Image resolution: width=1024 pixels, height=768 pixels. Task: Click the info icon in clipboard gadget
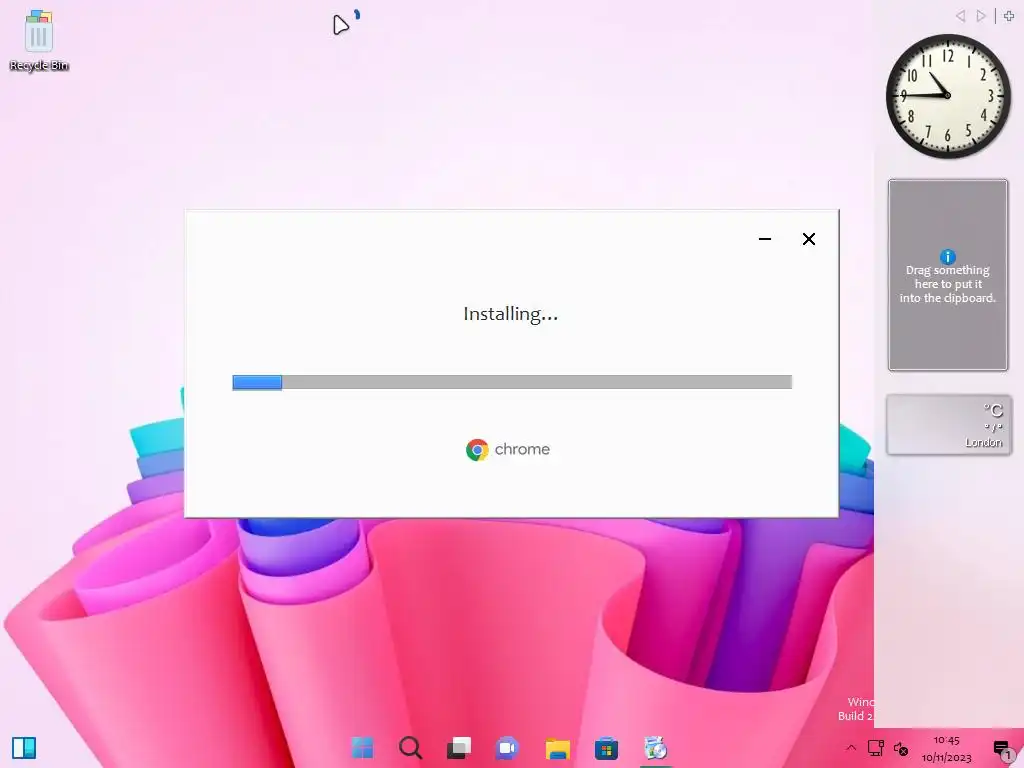click(948, 257)
